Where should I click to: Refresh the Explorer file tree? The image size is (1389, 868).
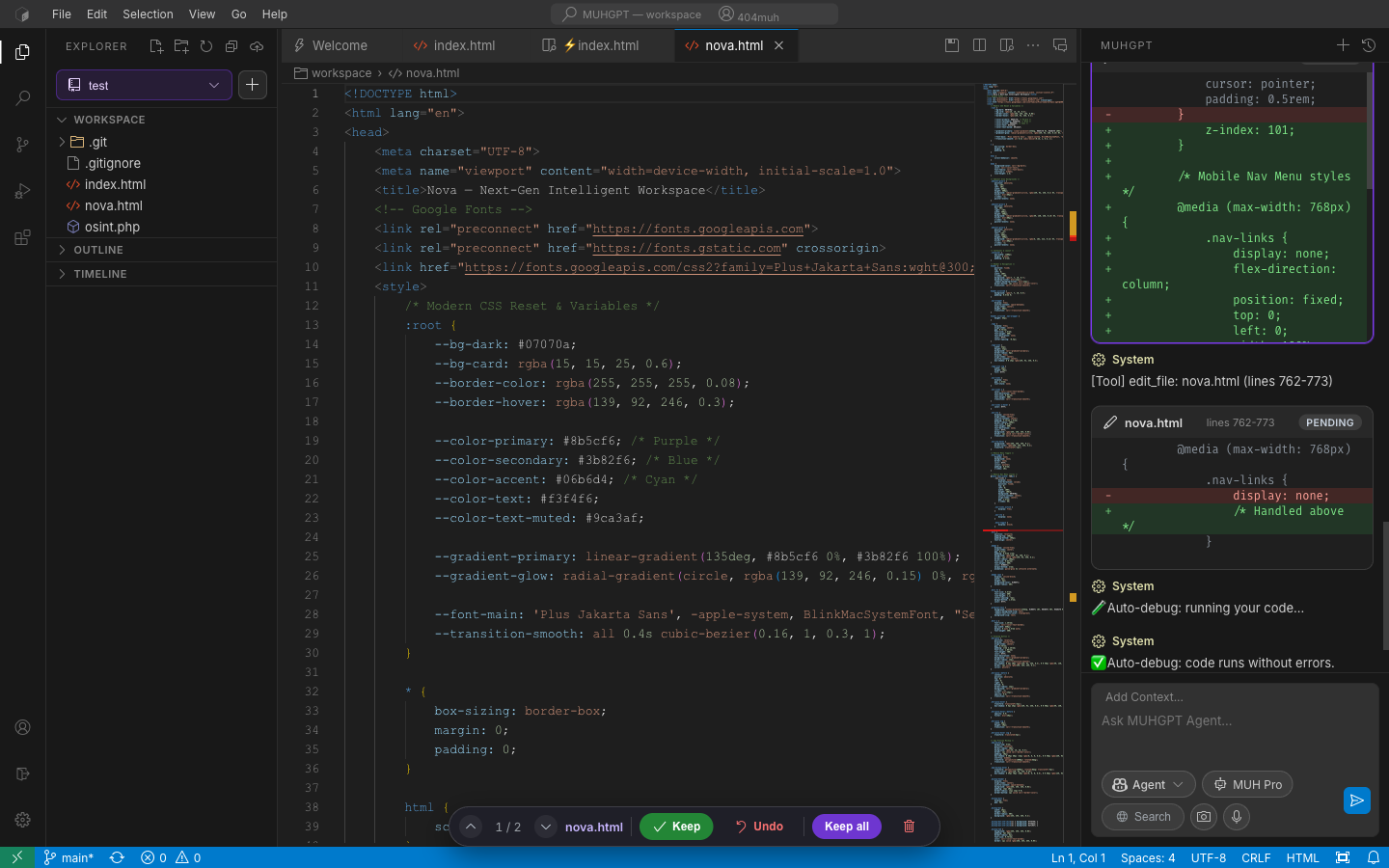click(206, 46)
